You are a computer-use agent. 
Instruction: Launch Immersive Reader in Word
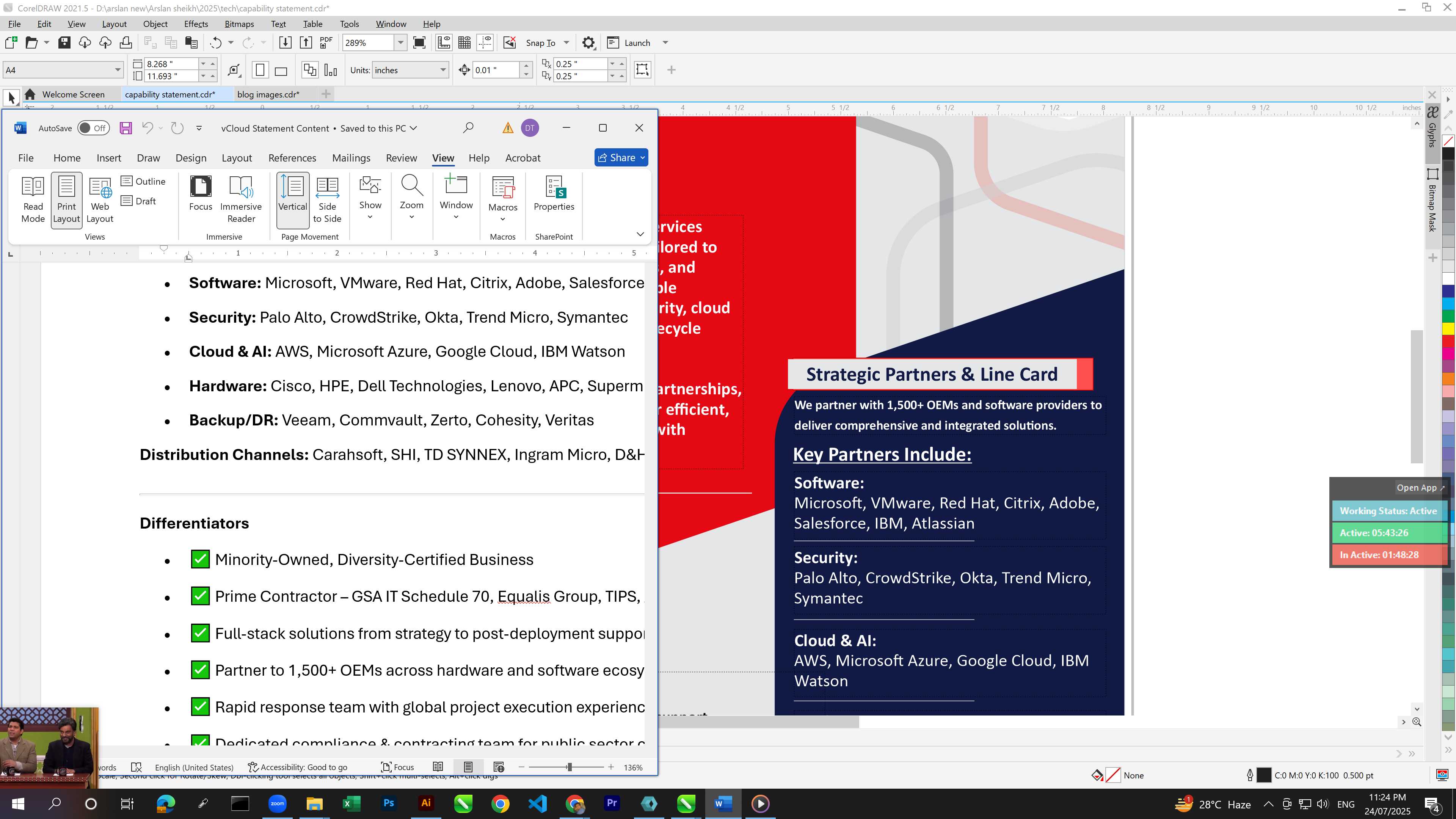(241, 199)
